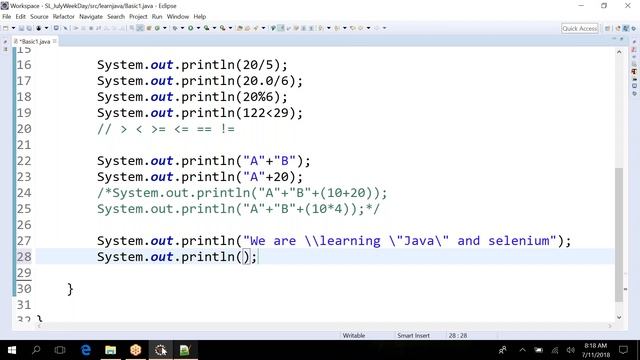Open the Source menu

pos(39,17)
